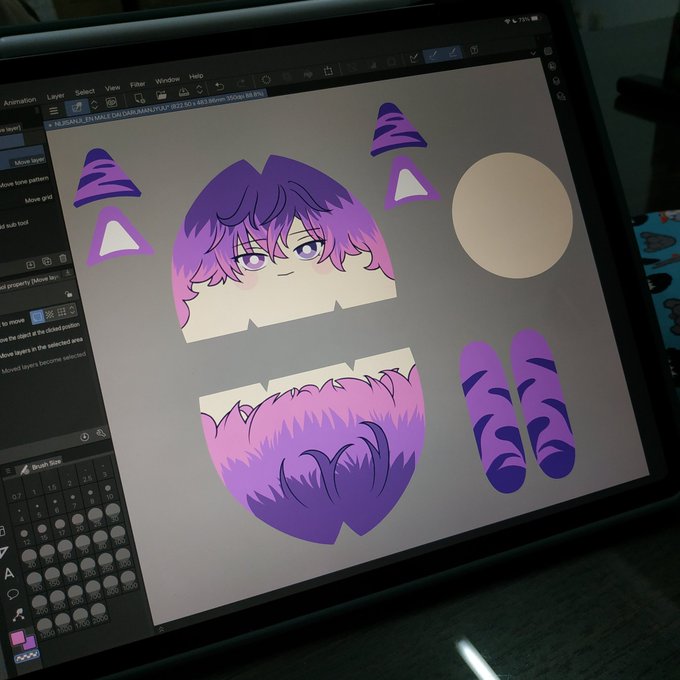This screenshot has height=680, width=680.
Task: Select the purple sub color swatch
Action: (x=30, y=643)
